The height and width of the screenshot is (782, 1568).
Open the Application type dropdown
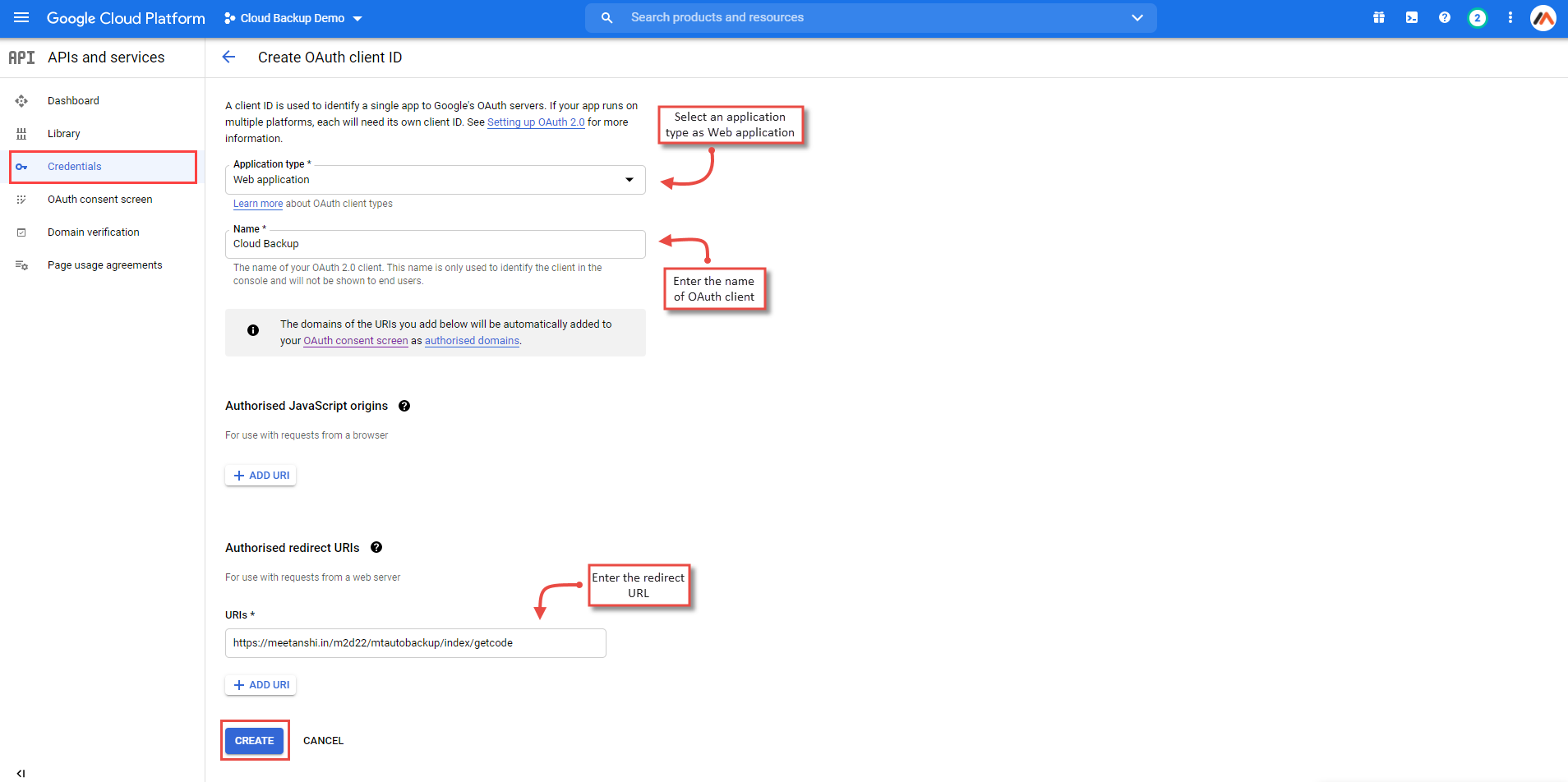click(x=436, y=180)
